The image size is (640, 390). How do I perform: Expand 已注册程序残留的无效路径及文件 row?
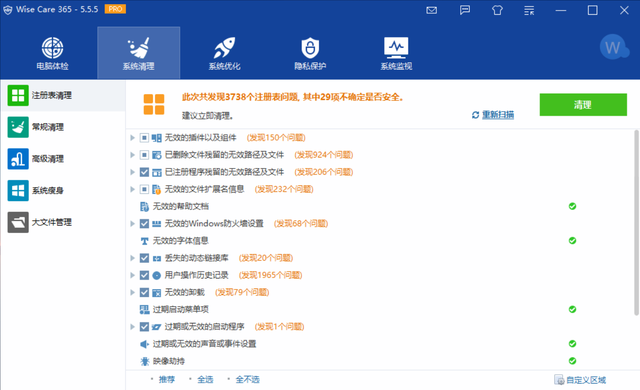(132, 172)
